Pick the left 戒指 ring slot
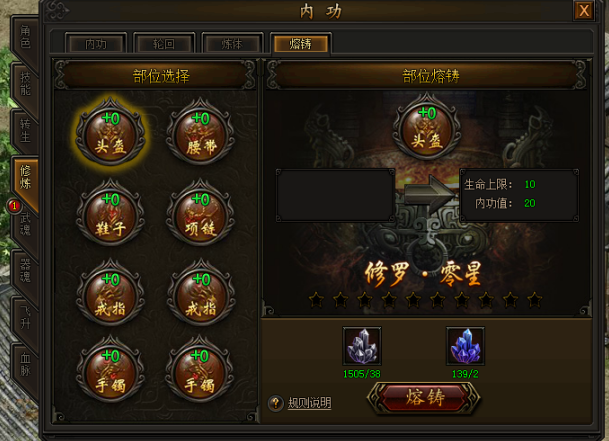This screenshot has width=609, height=441. [110, 294]
